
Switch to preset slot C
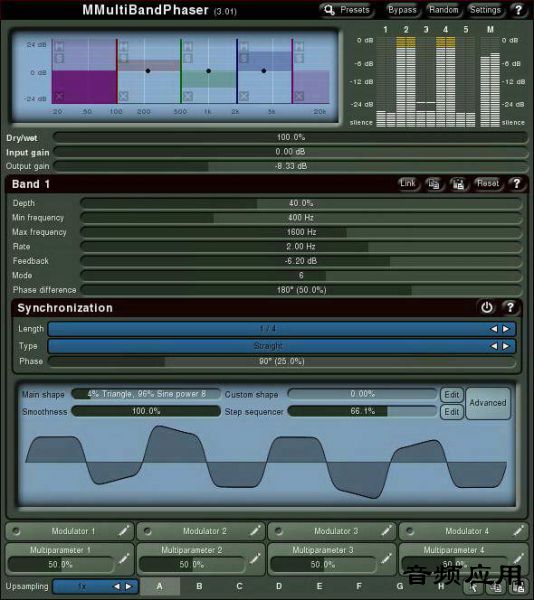(239, 586)
